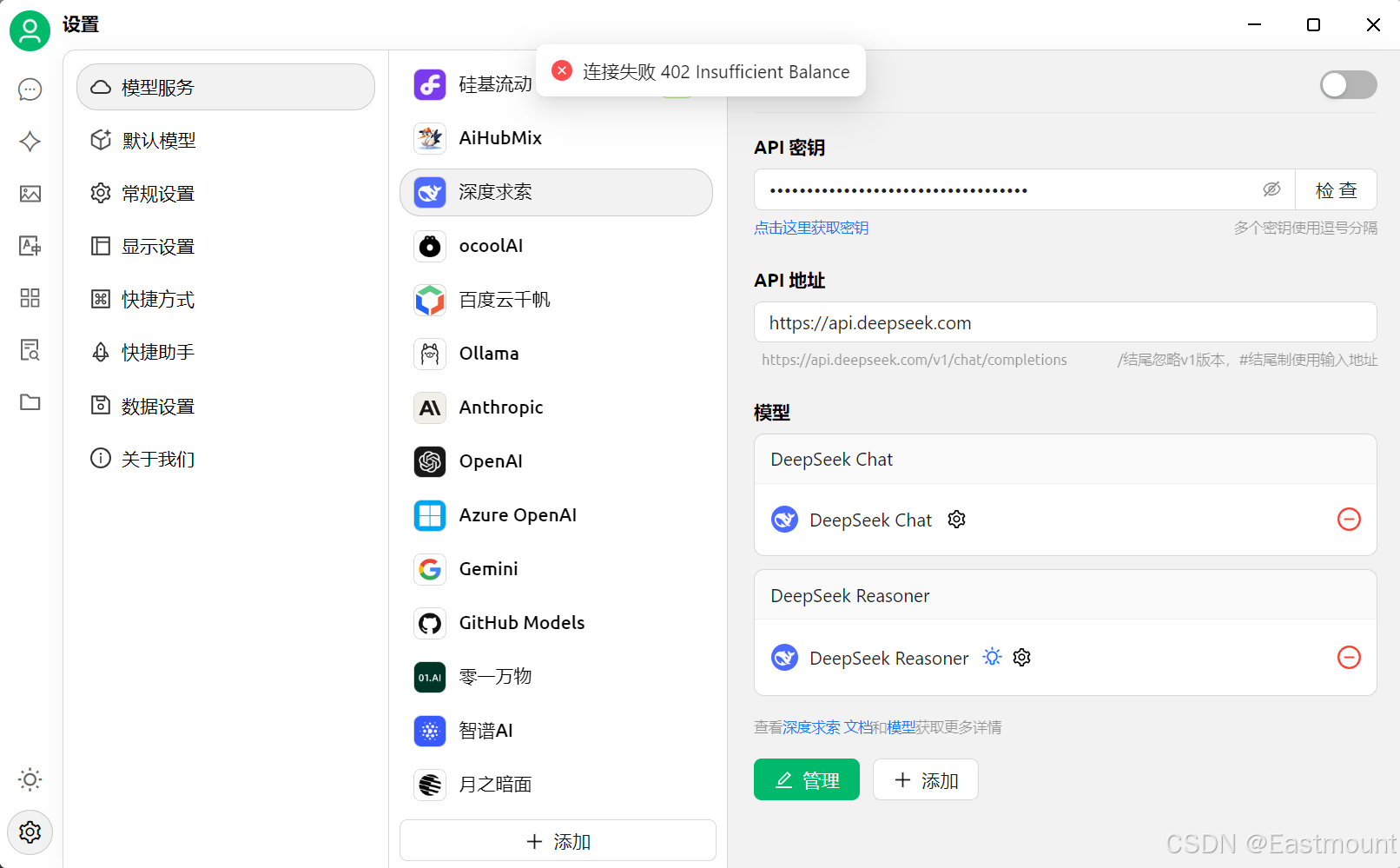Click the green 管理 button

point(806,779)
